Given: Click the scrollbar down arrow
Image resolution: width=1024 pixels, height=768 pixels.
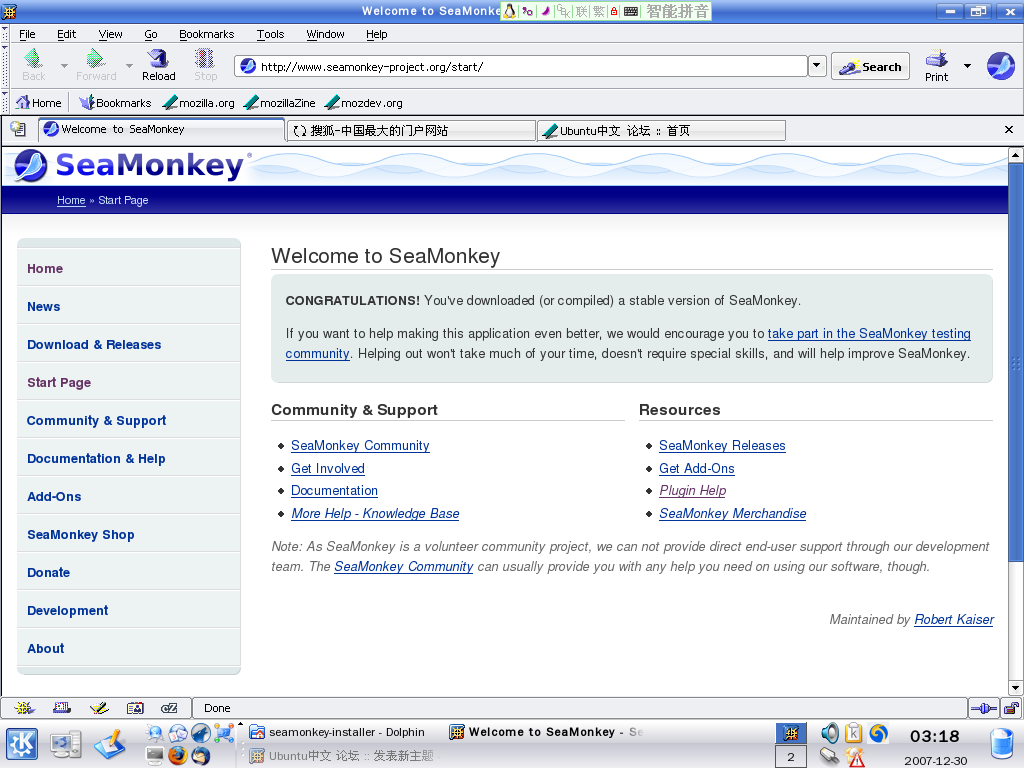Looking at the screenshot, I should (x=1015, y=688).
